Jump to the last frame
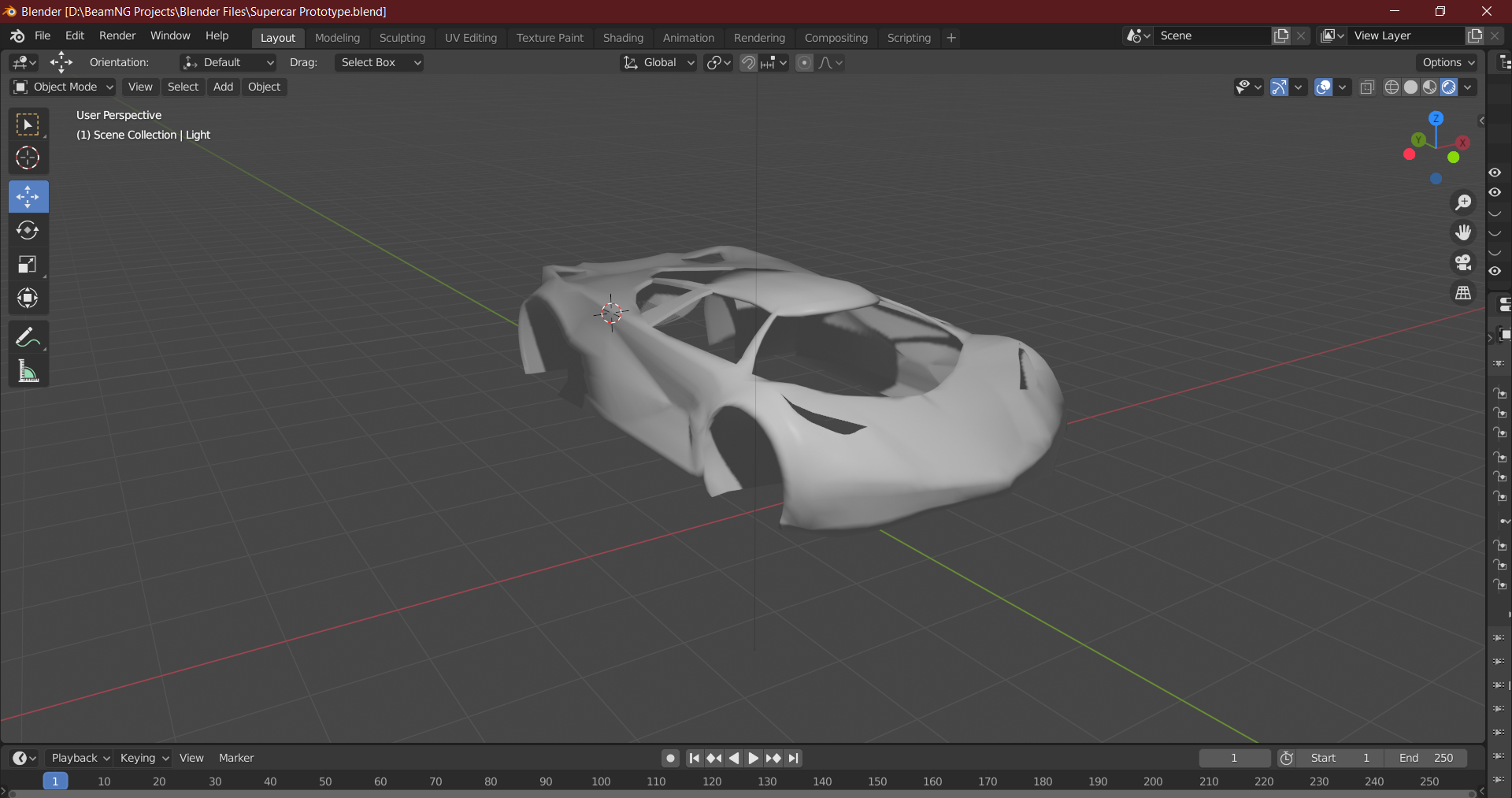 click(x=794, y=758)
